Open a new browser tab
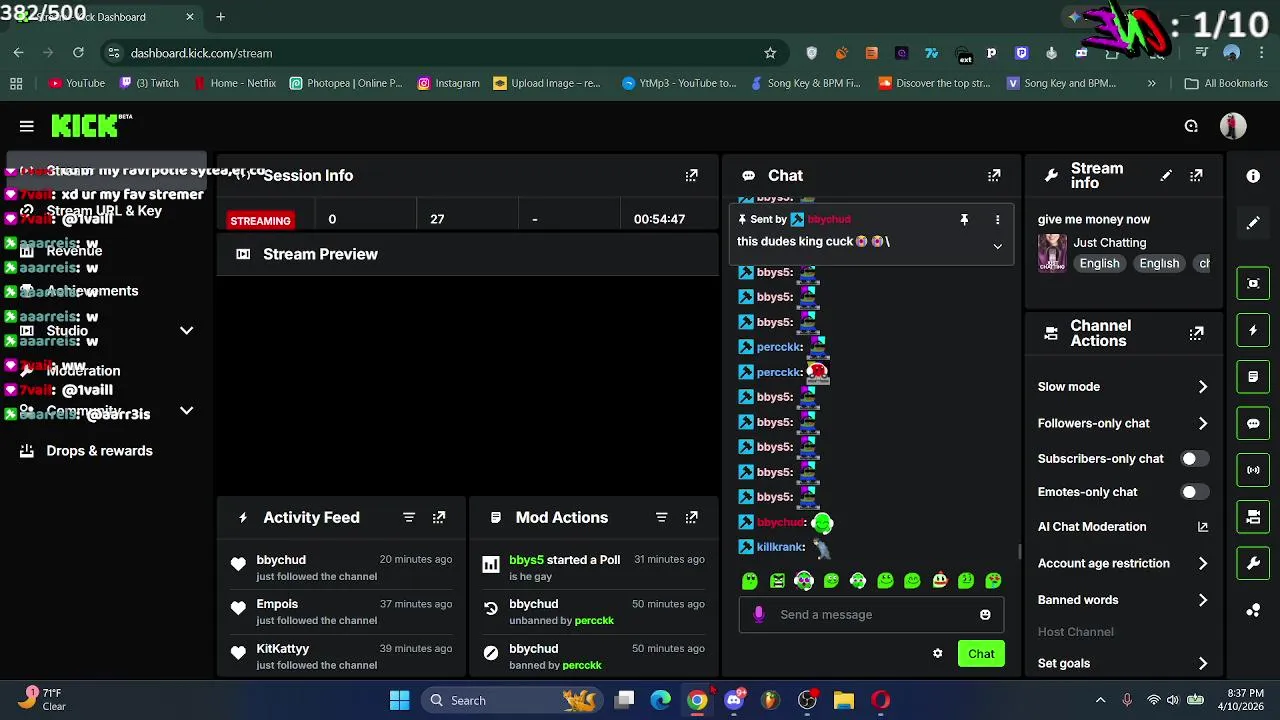The height and width of the screenshot is (720, 1280). [220, 17]
